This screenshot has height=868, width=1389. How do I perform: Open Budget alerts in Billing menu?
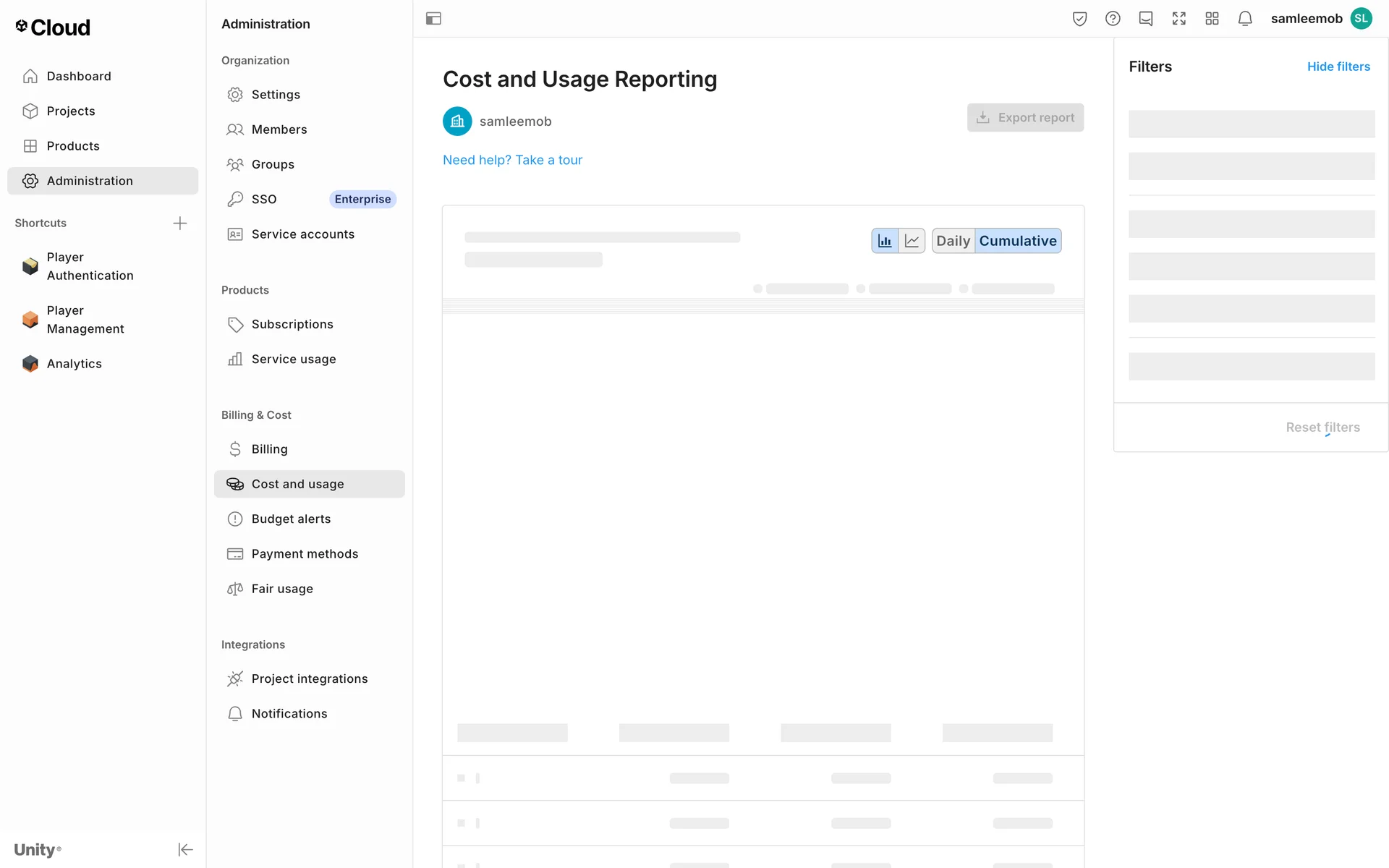(x=291, y=519)
